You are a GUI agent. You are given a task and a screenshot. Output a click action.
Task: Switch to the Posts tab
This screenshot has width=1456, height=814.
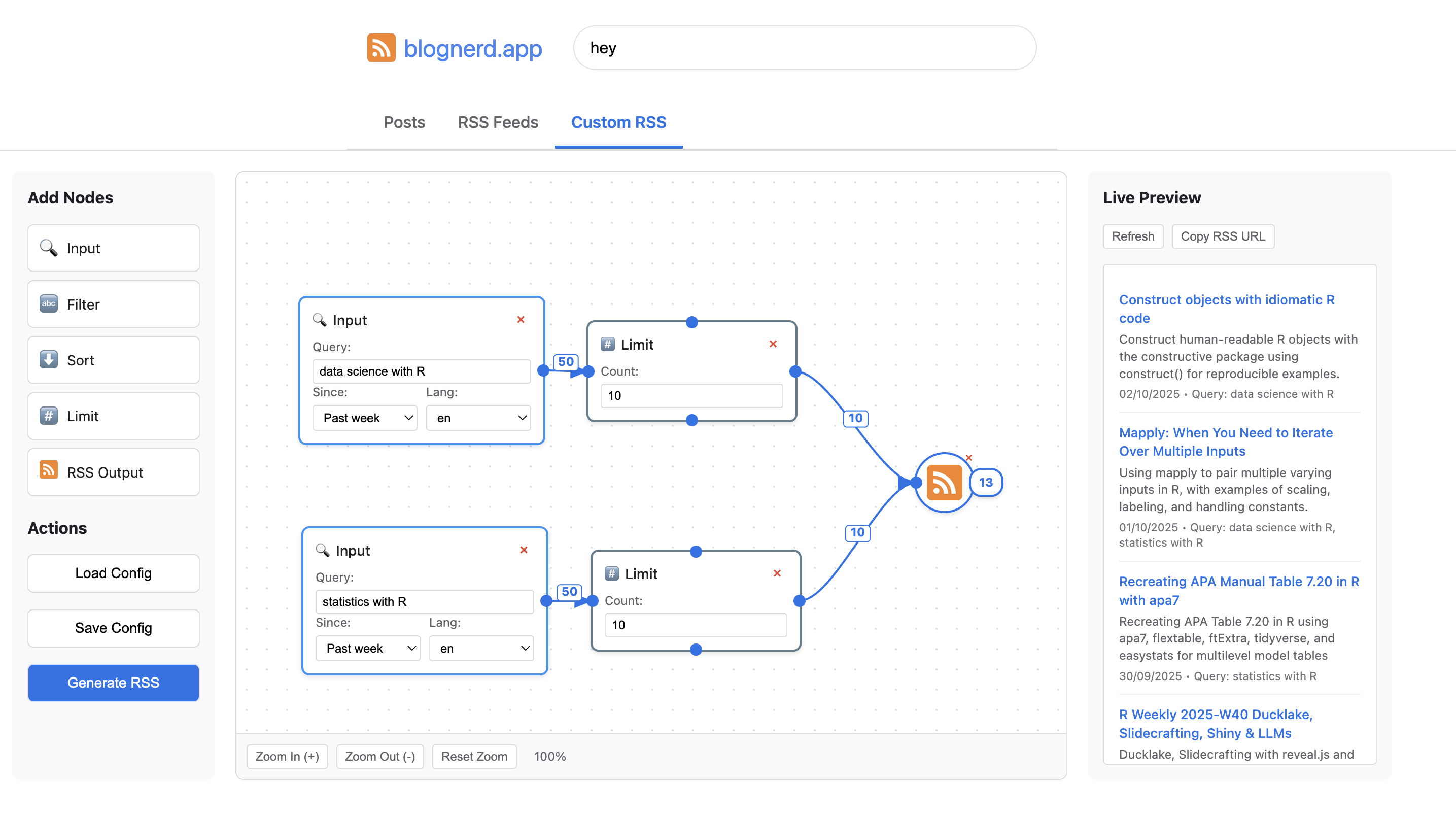click(x=404, y=122)
